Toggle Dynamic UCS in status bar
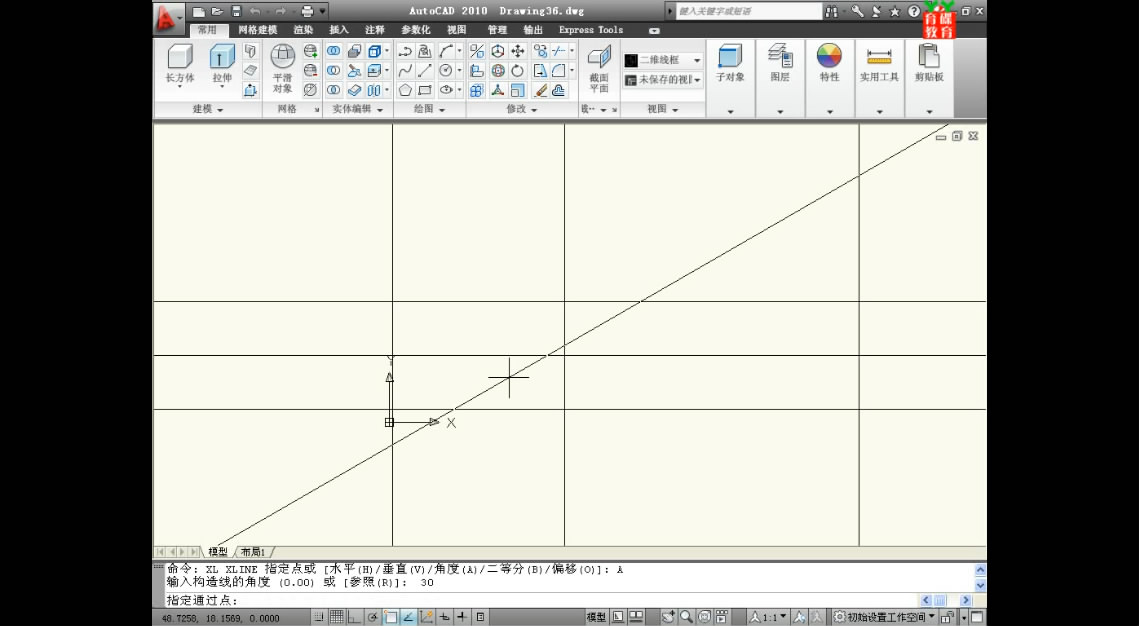This screenshot has width=1139, height=626. 427,617
